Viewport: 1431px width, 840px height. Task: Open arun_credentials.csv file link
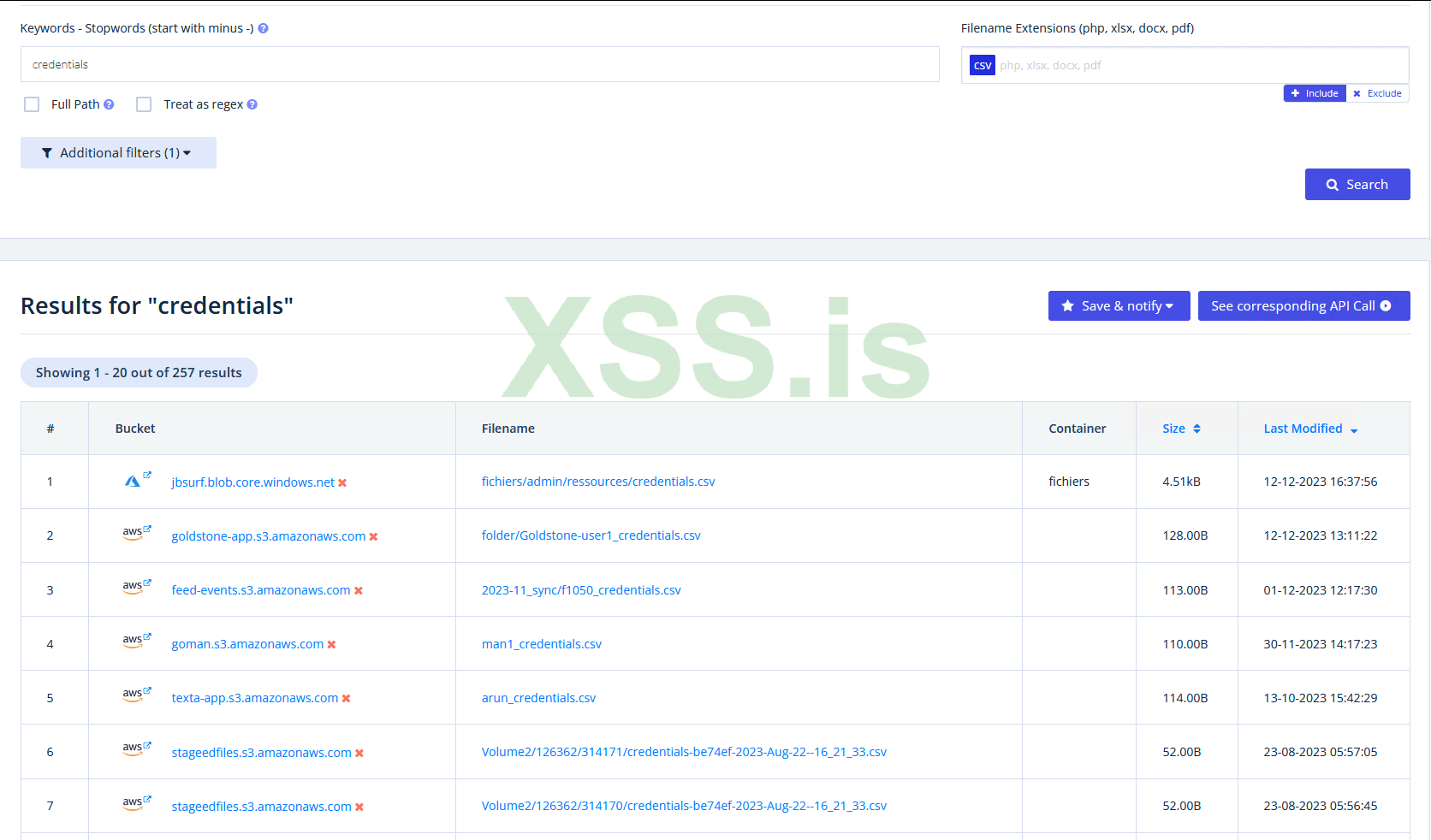click(538, 698)
